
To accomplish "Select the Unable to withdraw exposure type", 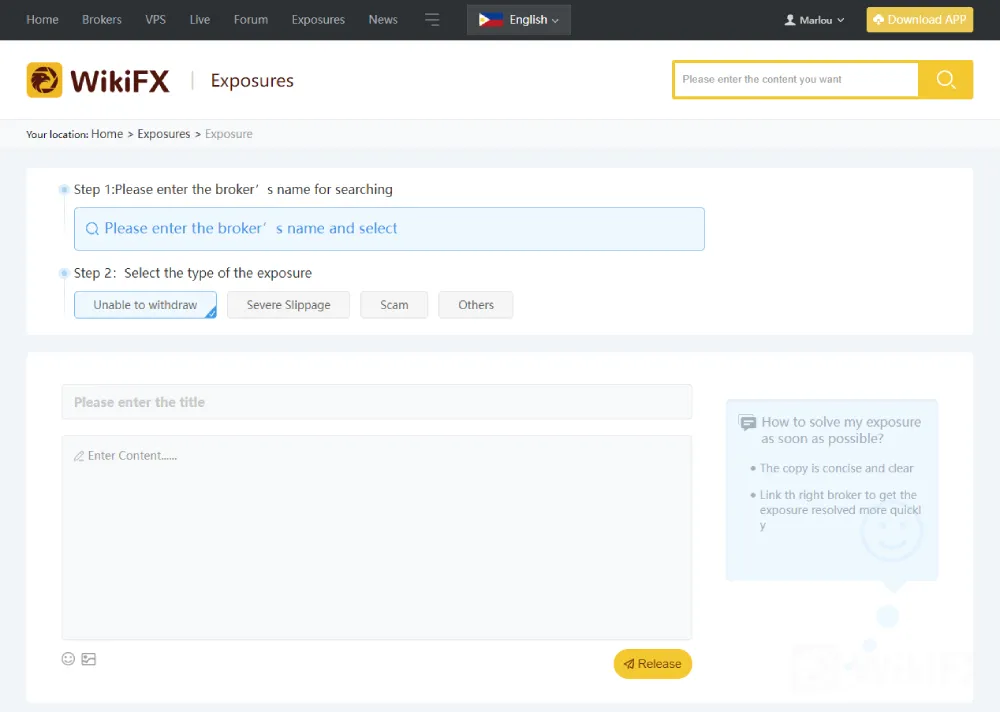I will tap(145, 305).
